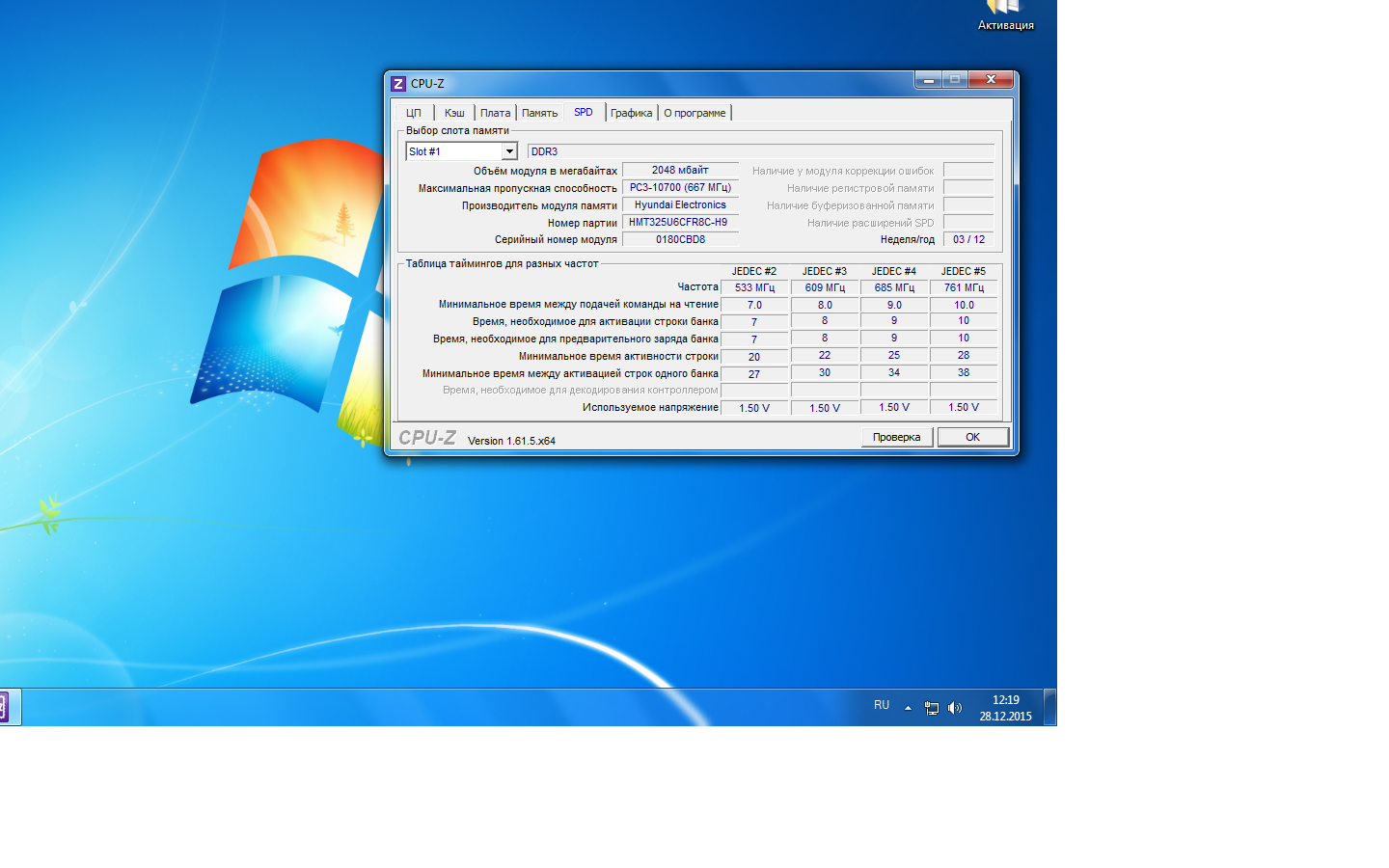Screen dimensions: 1389x868
Task: Minimize the CPU-Z window
Action: click(x=928, y=80)
